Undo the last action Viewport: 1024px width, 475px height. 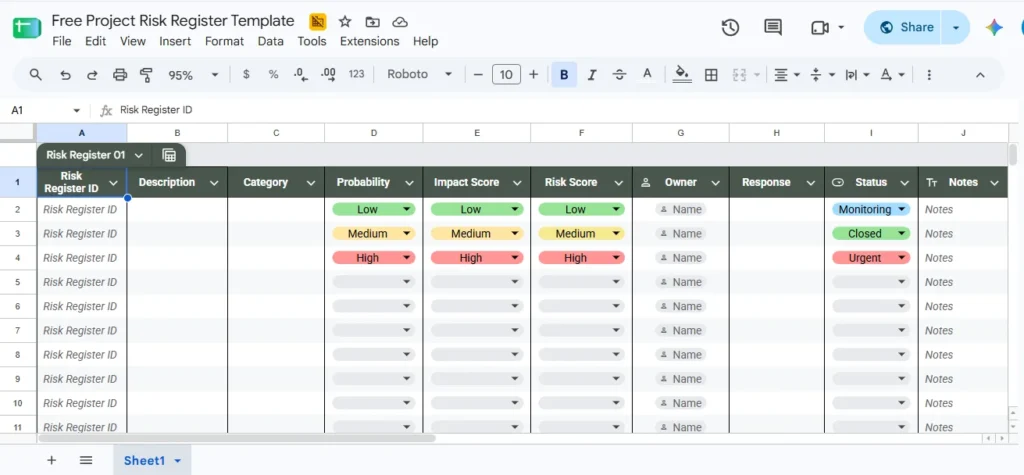[x=65, y=74]
